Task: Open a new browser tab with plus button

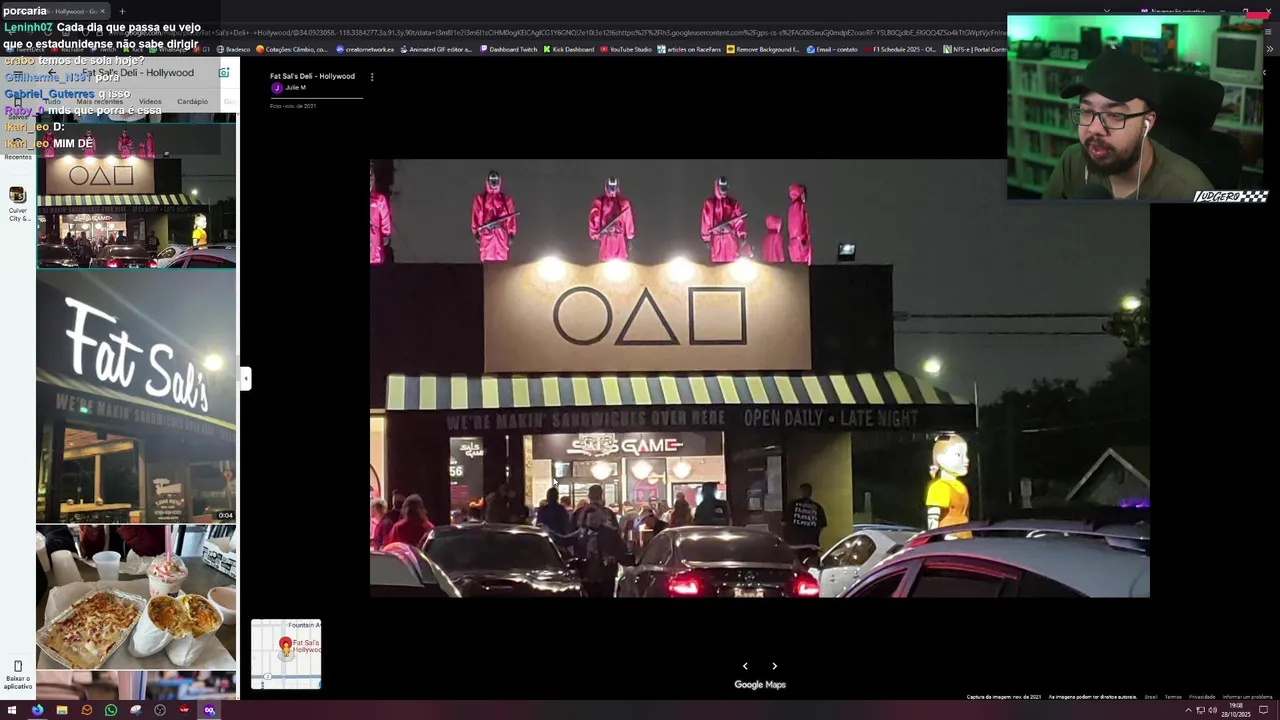Action: coord(122,11)
